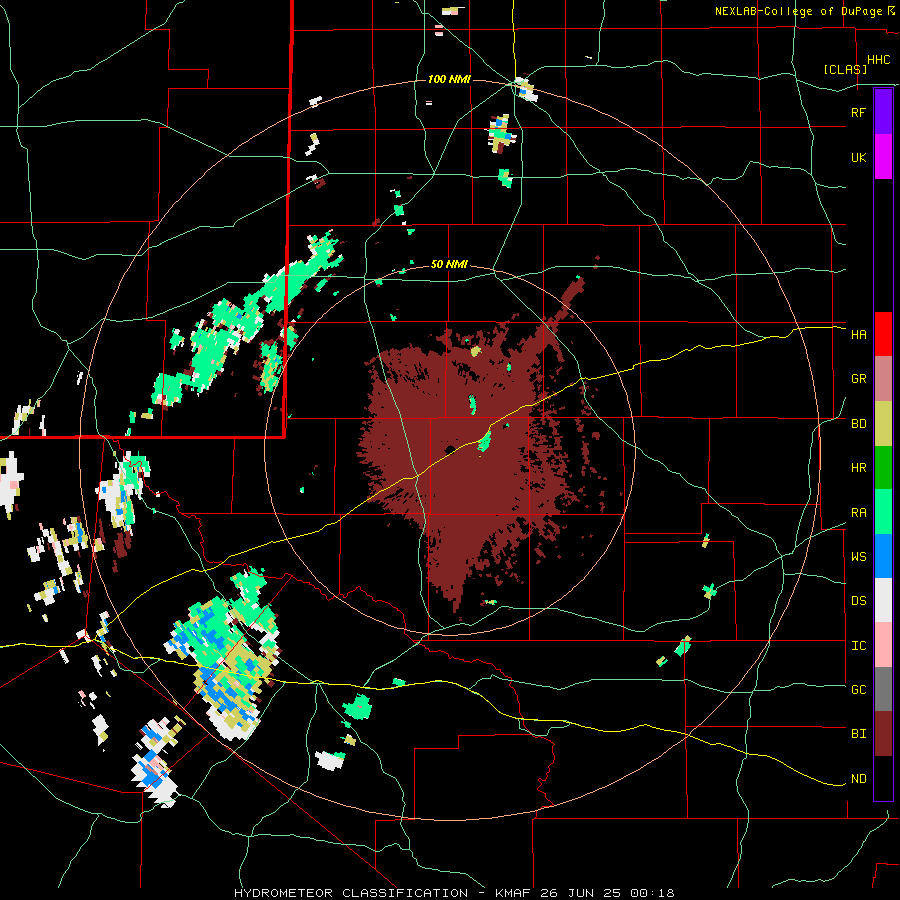Click the white DS legend swatch
Viewport: 900px width, 900px height.
click(x=883, y=600)
